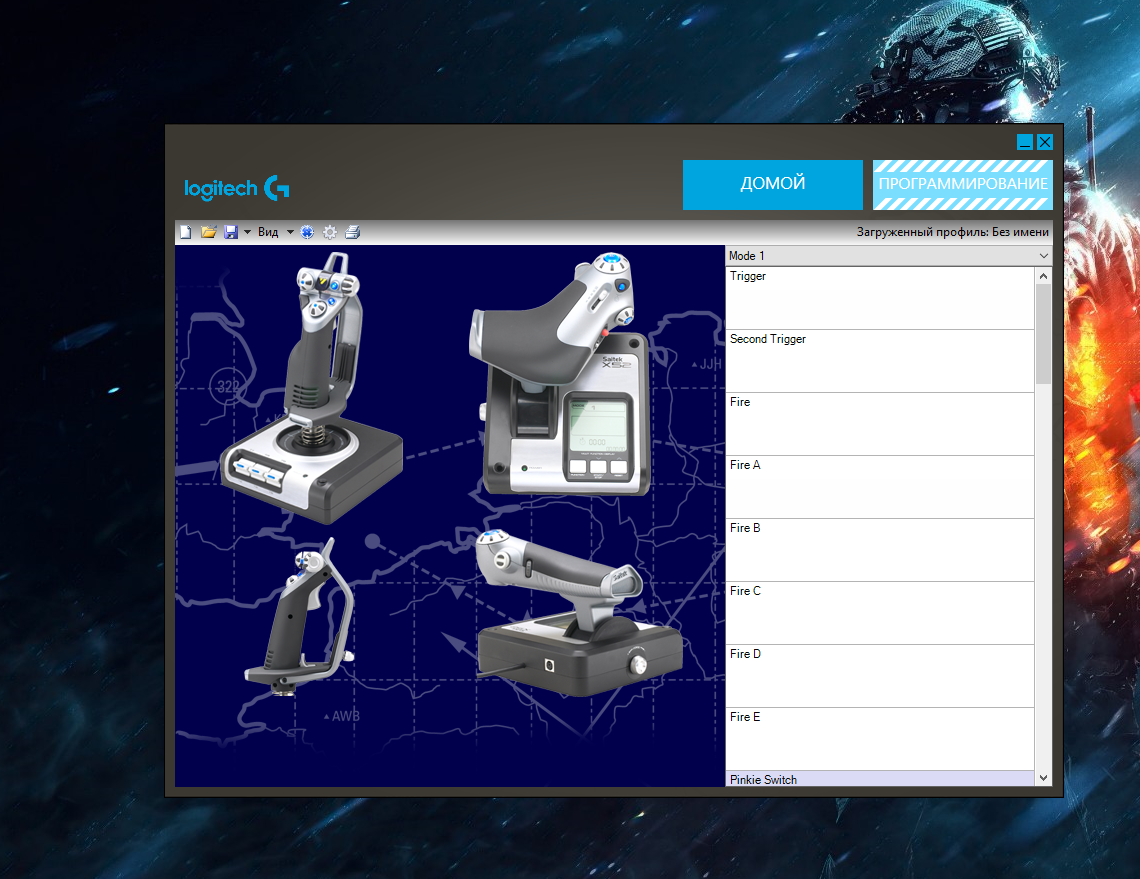Open settings with the gear icon

tap(330, 232)
